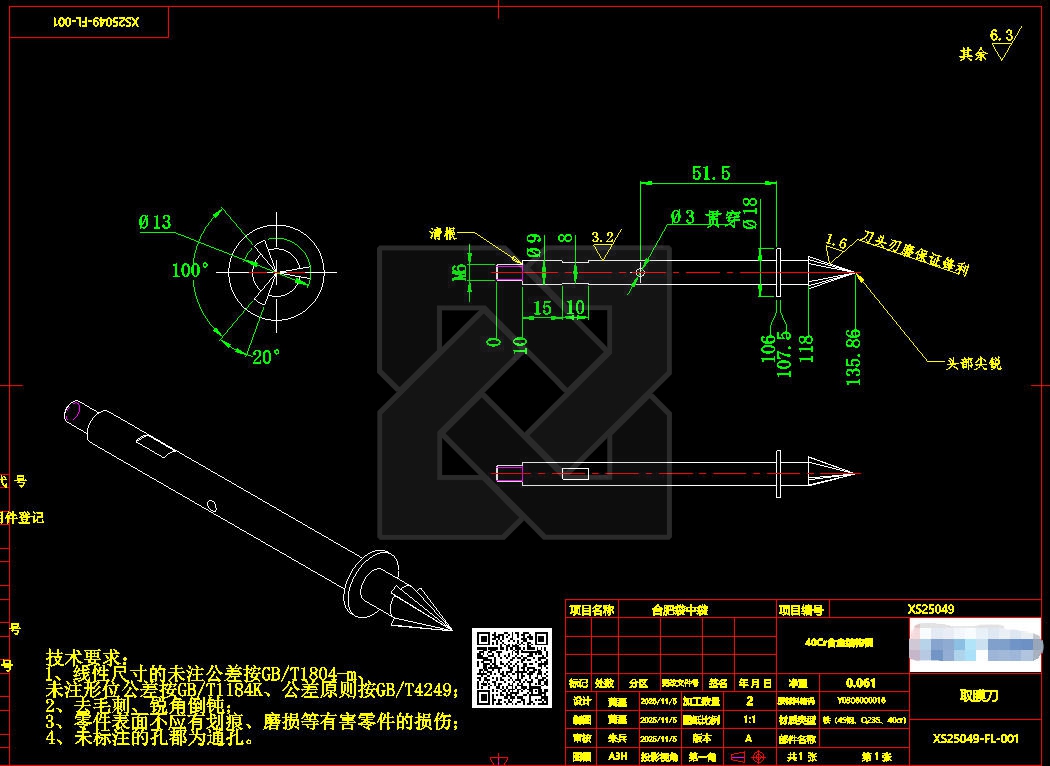The width and height of the screenshot is (1050, 766).
Task: Click the 135.86 ordinate dimension
Action: pos(853,356)
